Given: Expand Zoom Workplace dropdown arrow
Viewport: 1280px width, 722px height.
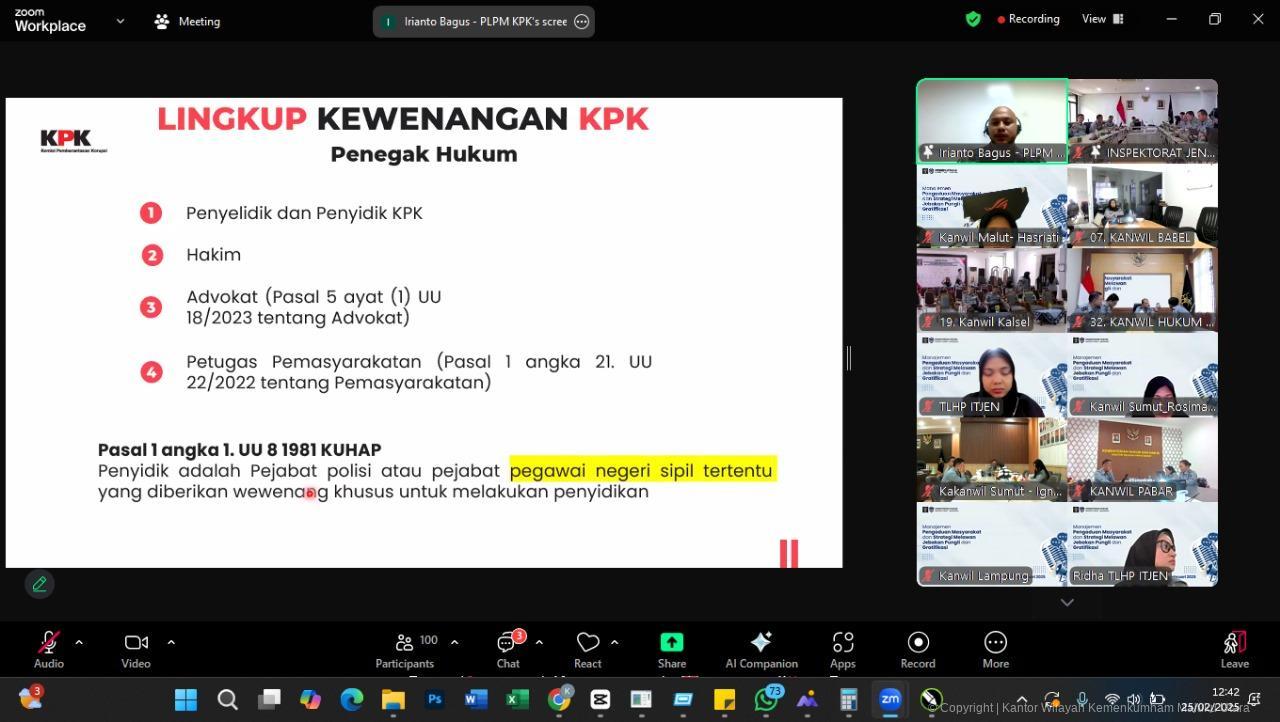Looking at the screenshot, I should click(120, 21).
